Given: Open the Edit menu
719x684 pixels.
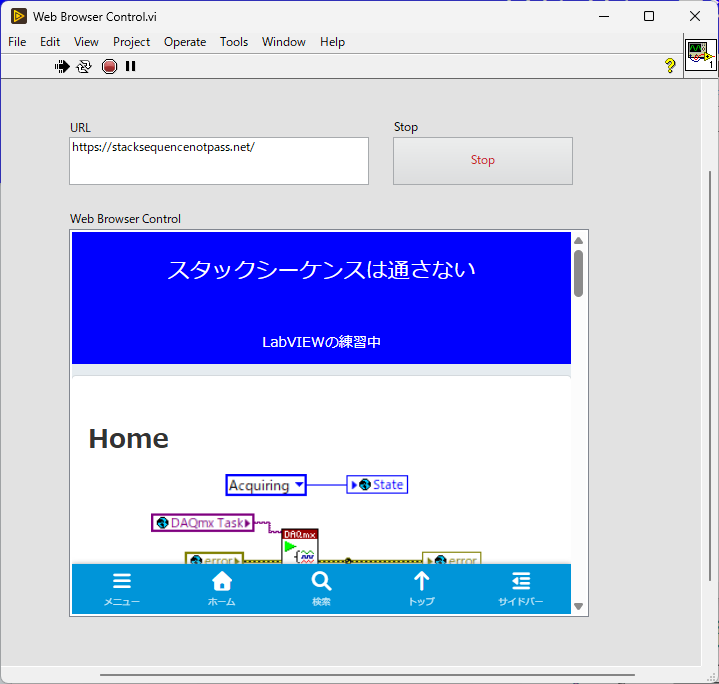Looking at the screenshot, I should coord(50,42).
